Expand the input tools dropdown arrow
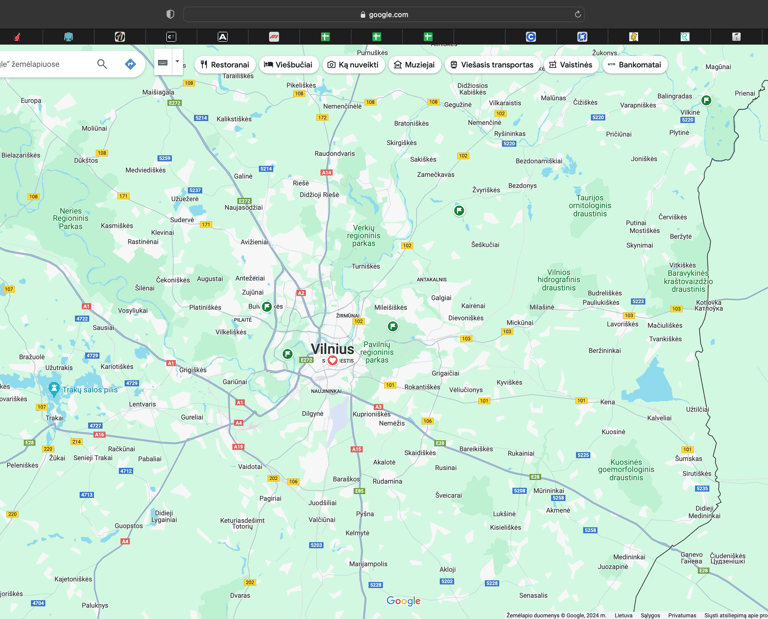 pos(177,62)
